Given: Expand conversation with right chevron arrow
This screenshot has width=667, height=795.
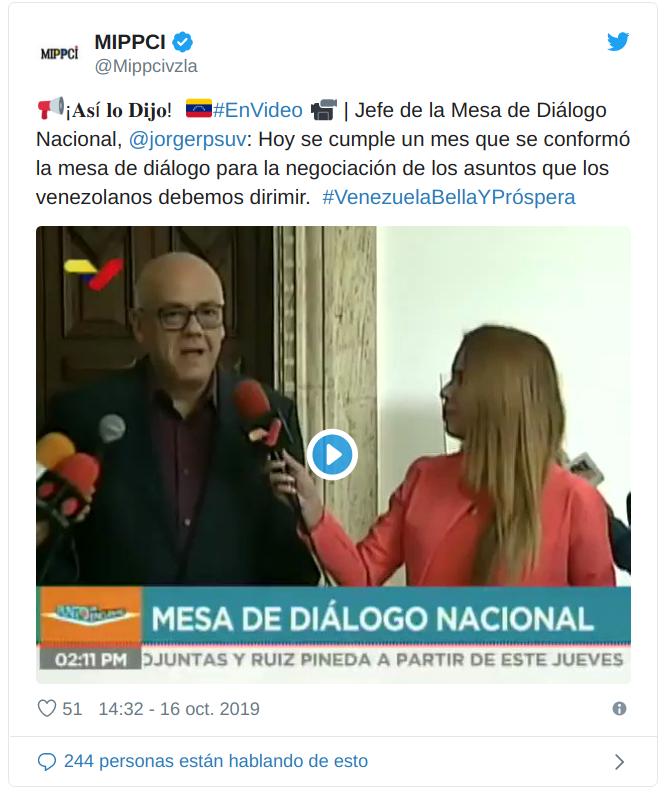Looking at the screenshot, I should tap(619, 762).
